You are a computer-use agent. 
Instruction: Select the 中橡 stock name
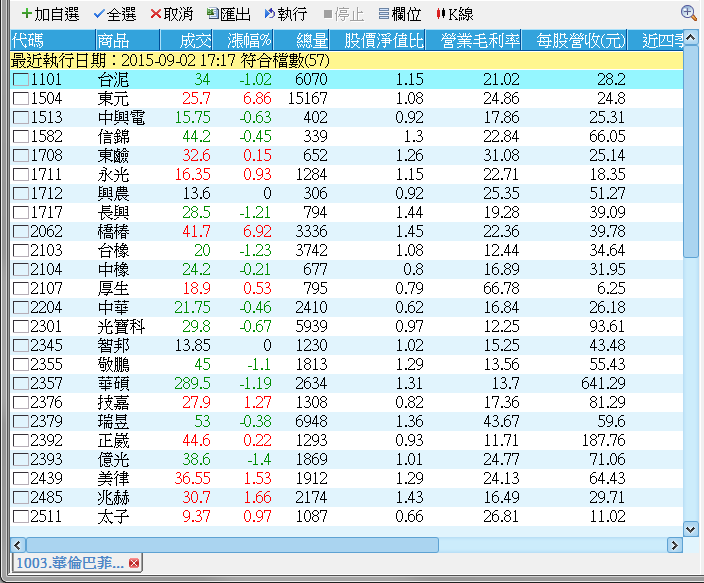(113, 269)
